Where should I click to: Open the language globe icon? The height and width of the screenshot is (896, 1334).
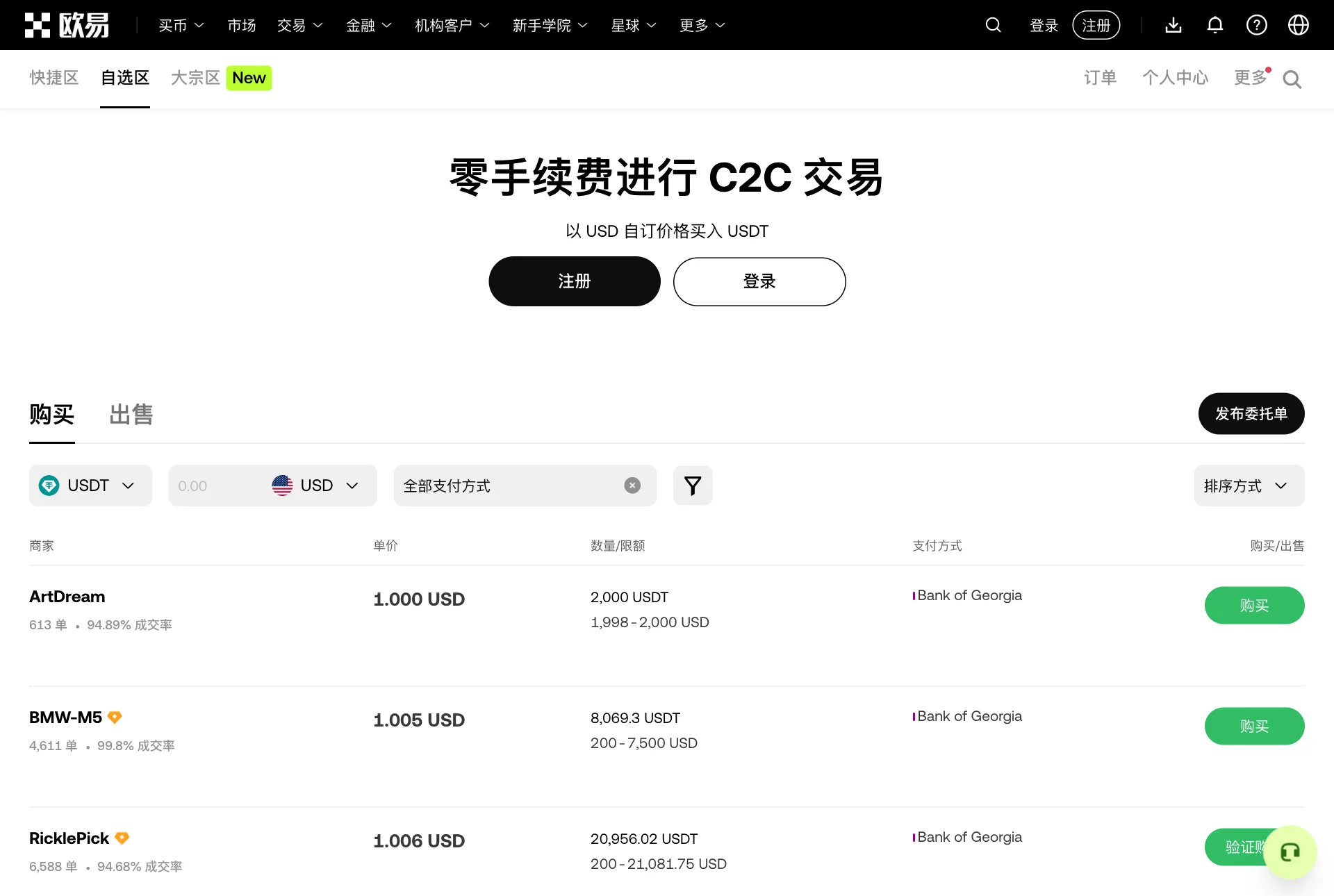tap(1299, 25)
